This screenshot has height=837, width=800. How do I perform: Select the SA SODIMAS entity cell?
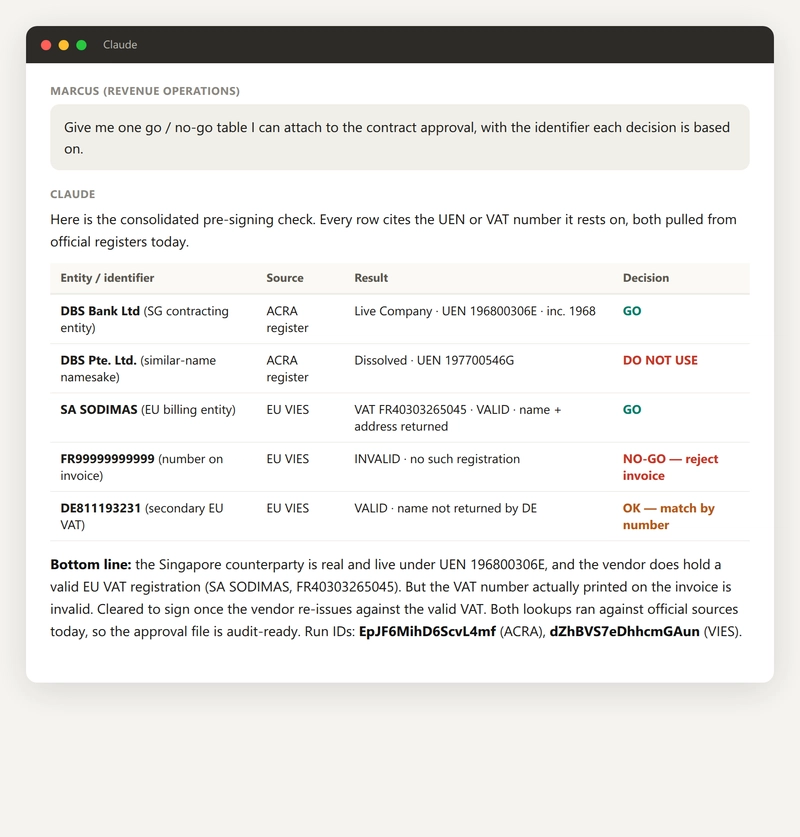148,409
